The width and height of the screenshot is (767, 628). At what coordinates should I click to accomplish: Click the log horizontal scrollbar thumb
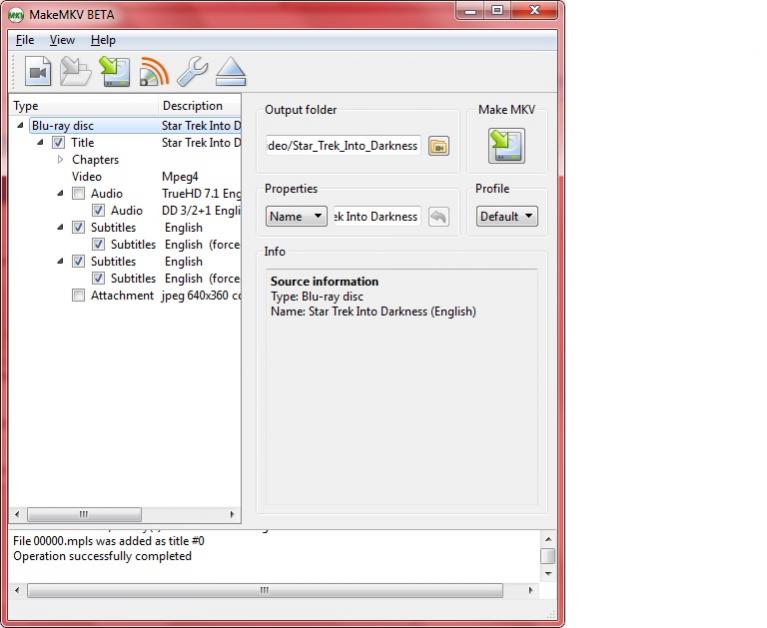(265, 590)
